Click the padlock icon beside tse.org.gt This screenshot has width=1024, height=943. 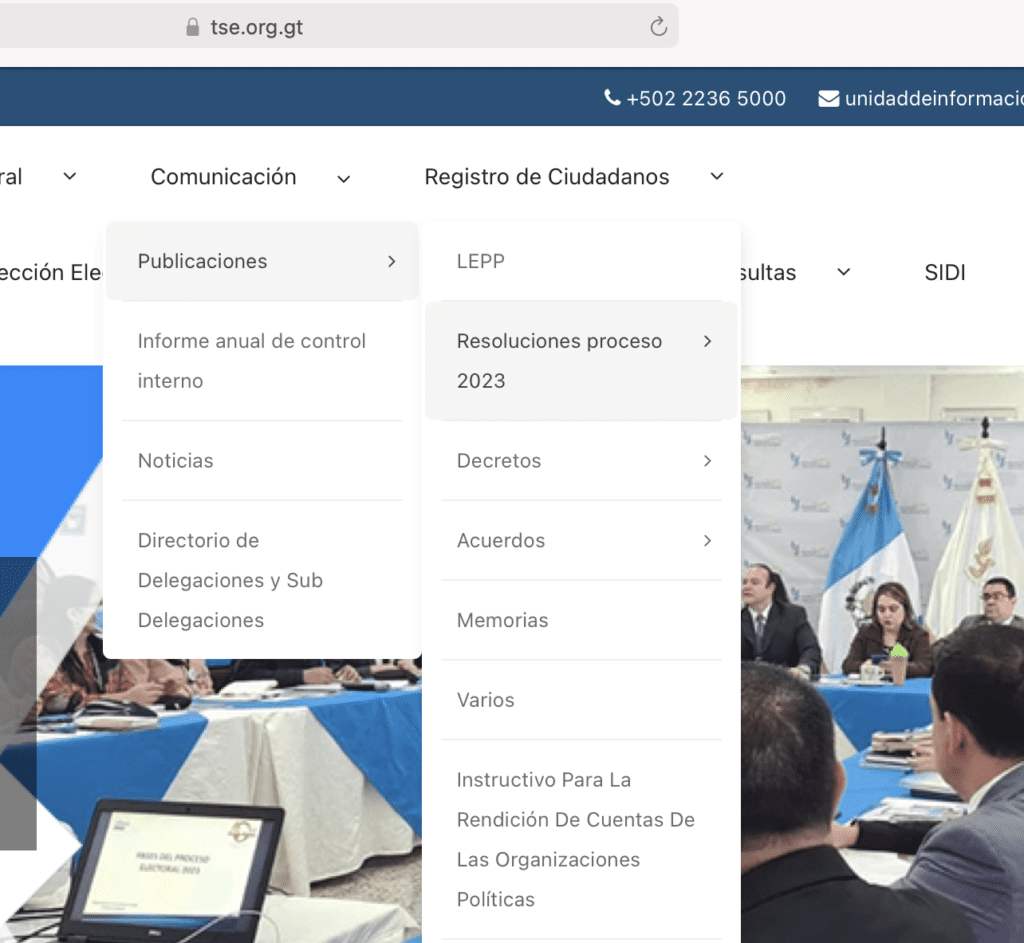coord(193,28)
